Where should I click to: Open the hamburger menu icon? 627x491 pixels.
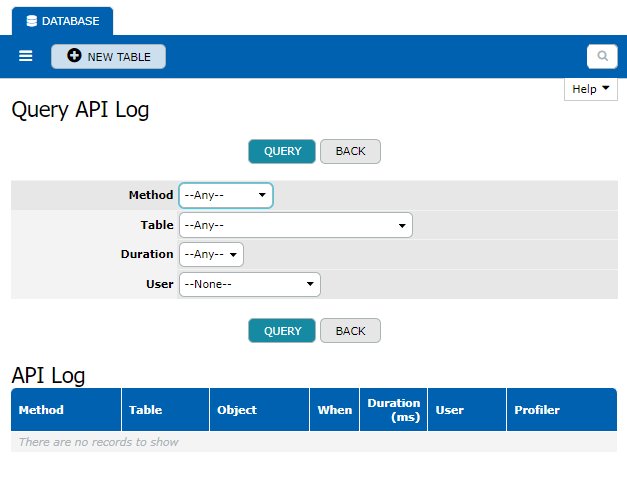(x=26, y=56)
